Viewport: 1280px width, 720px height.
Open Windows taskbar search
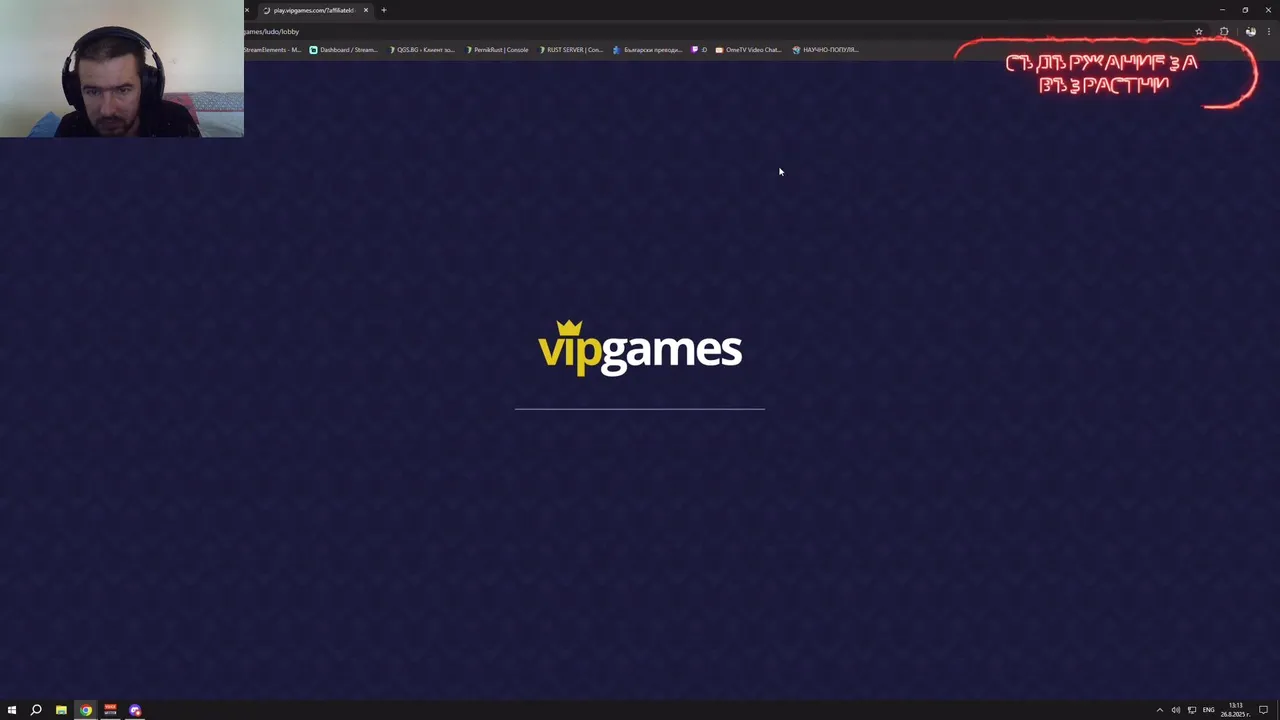(x=36, y=710)
